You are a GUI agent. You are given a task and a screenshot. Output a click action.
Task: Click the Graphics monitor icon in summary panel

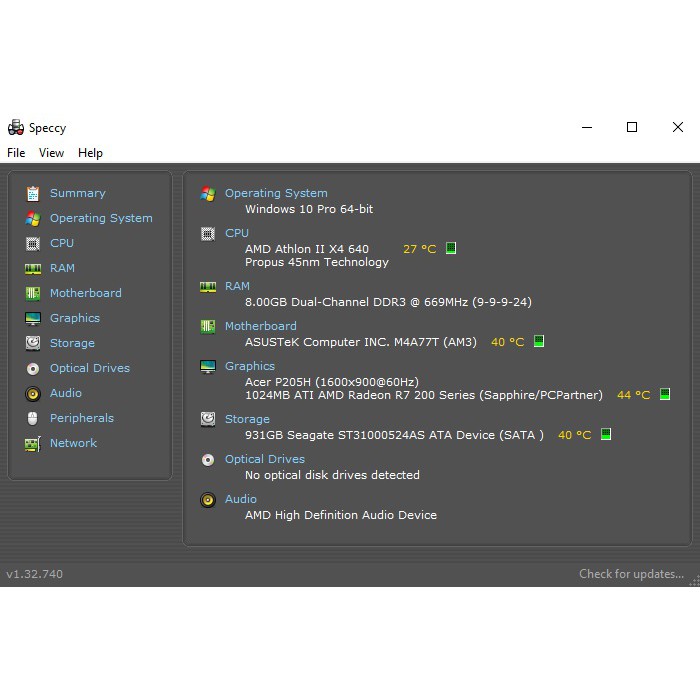[x=208, y=367]
